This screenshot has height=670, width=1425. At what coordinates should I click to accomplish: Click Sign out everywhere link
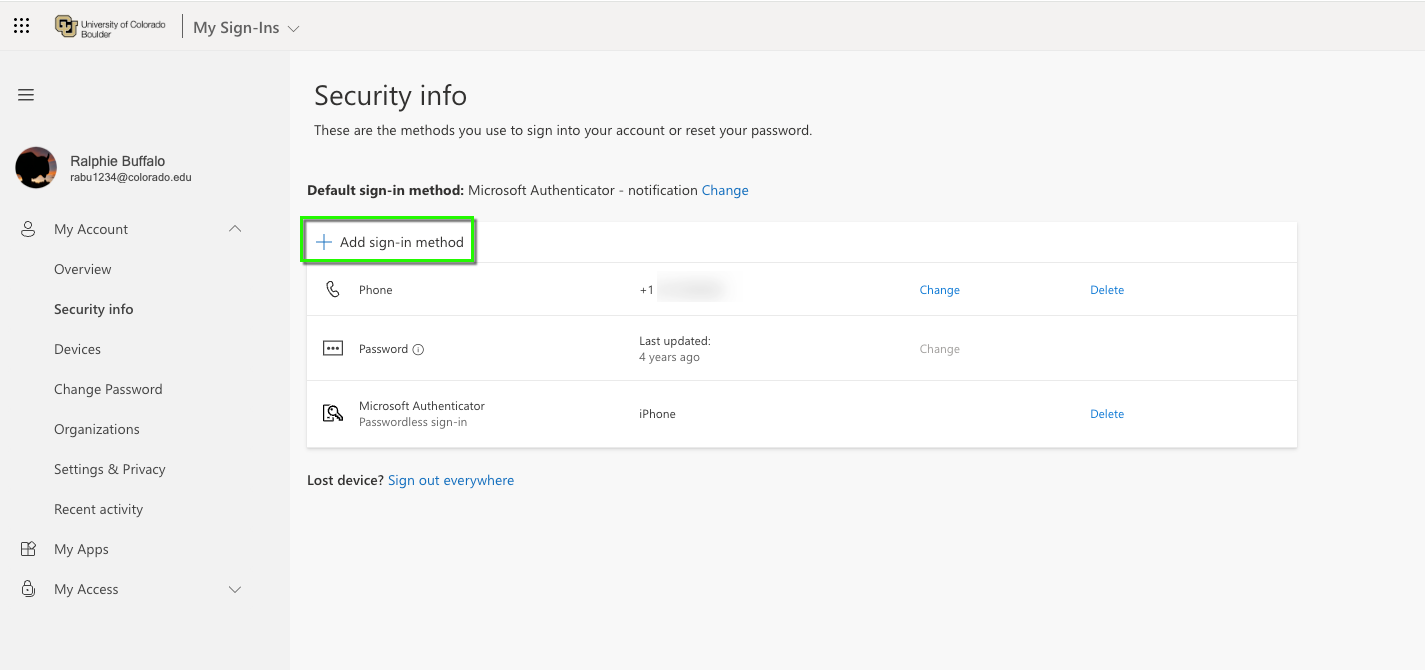(451, 480)
